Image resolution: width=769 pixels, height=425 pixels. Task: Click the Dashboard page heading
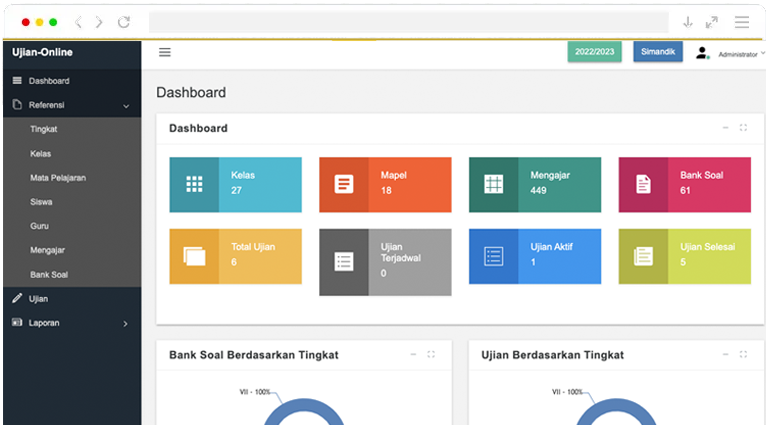[x=191, y=92]
